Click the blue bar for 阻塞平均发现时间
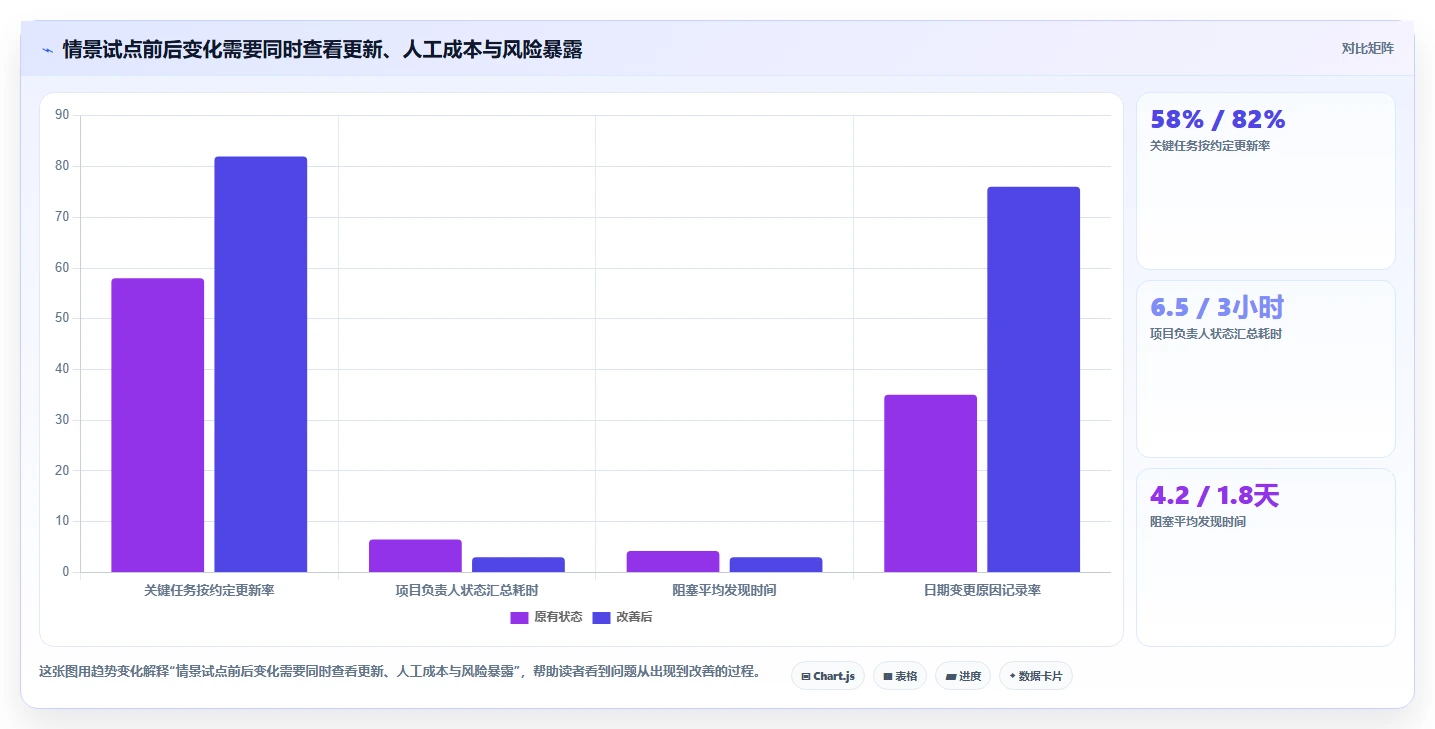Screen dimensions: 1435x729 tap(776, 565)
